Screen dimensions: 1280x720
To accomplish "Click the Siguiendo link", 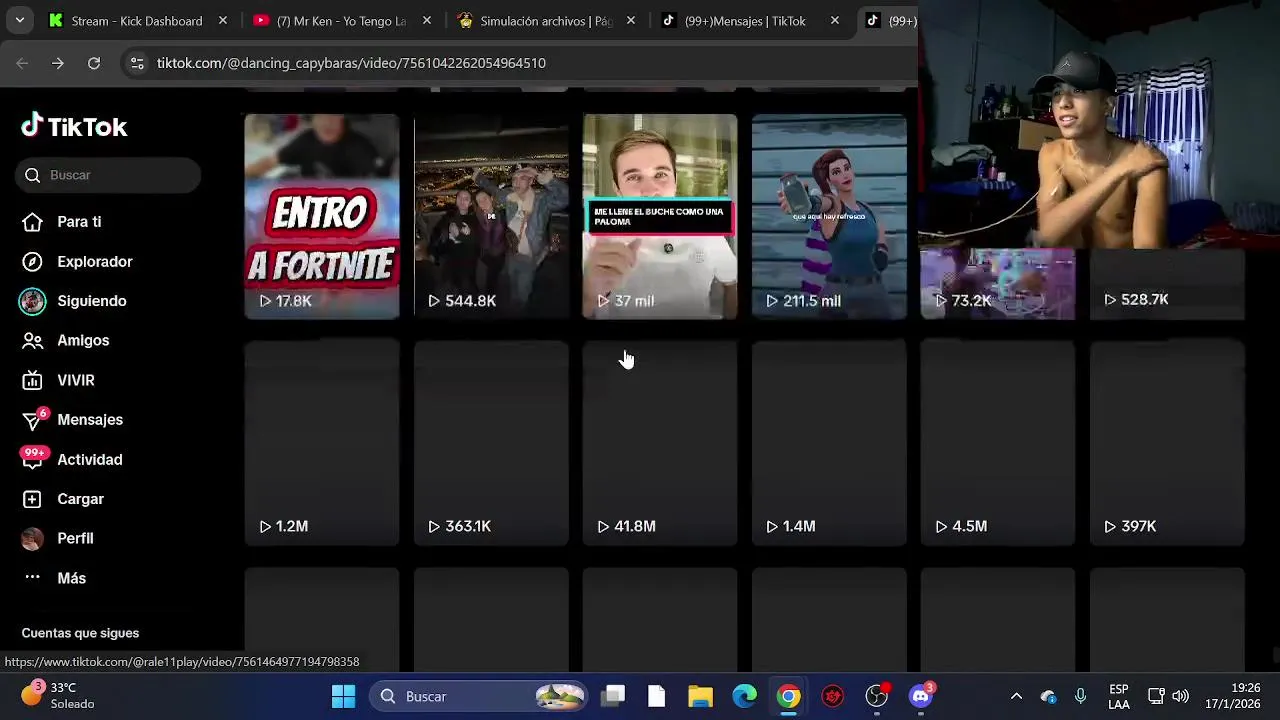I will point(92,301).
